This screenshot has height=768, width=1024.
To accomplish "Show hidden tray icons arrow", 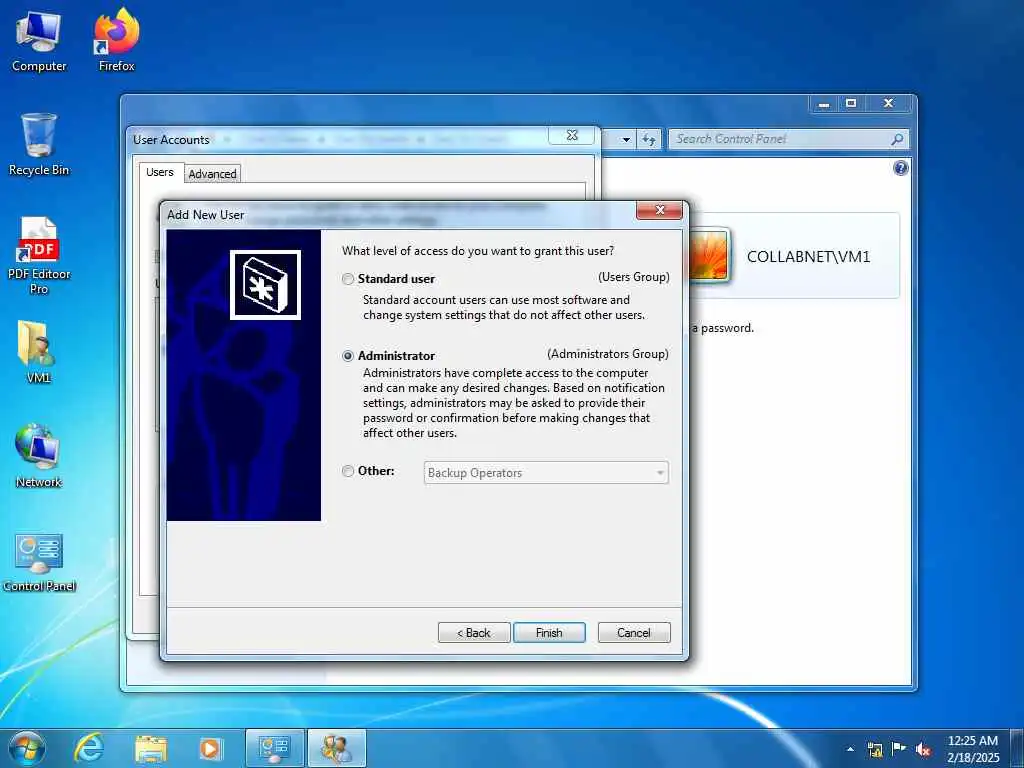I will coord(850,749).
